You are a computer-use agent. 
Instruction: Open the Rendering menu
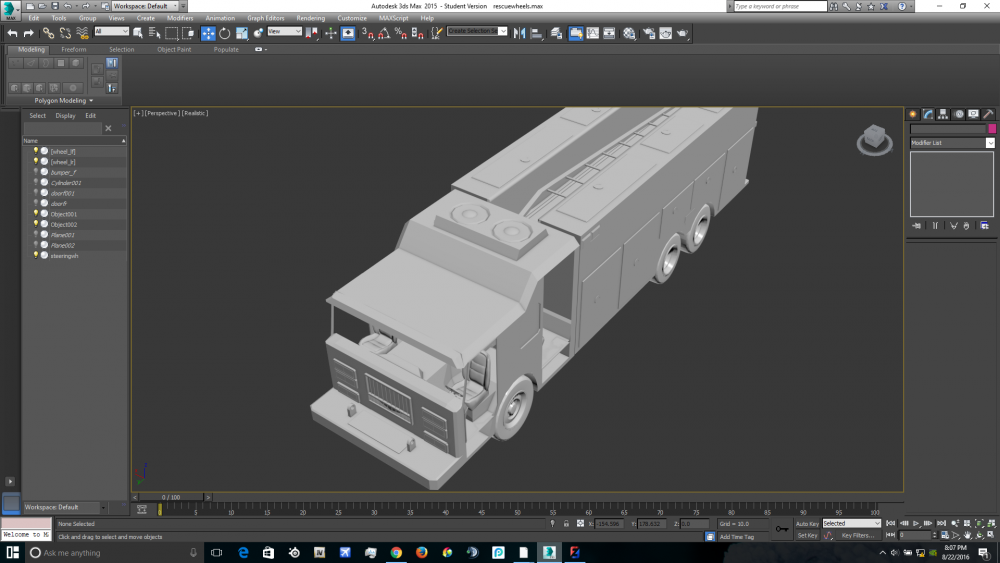310,18
